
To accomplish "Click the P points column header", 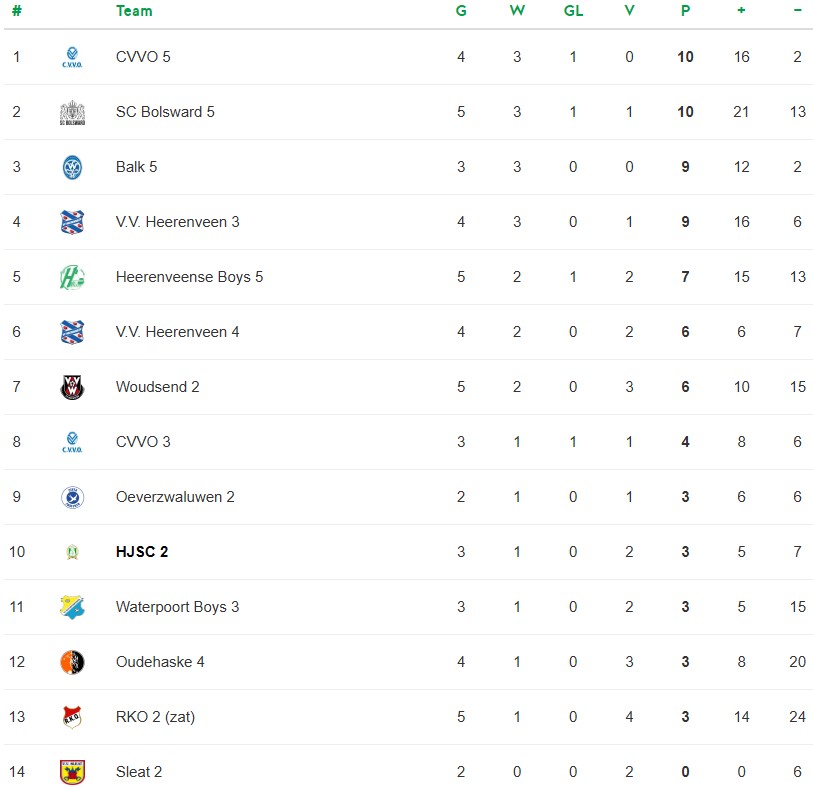I will point(685,11).
